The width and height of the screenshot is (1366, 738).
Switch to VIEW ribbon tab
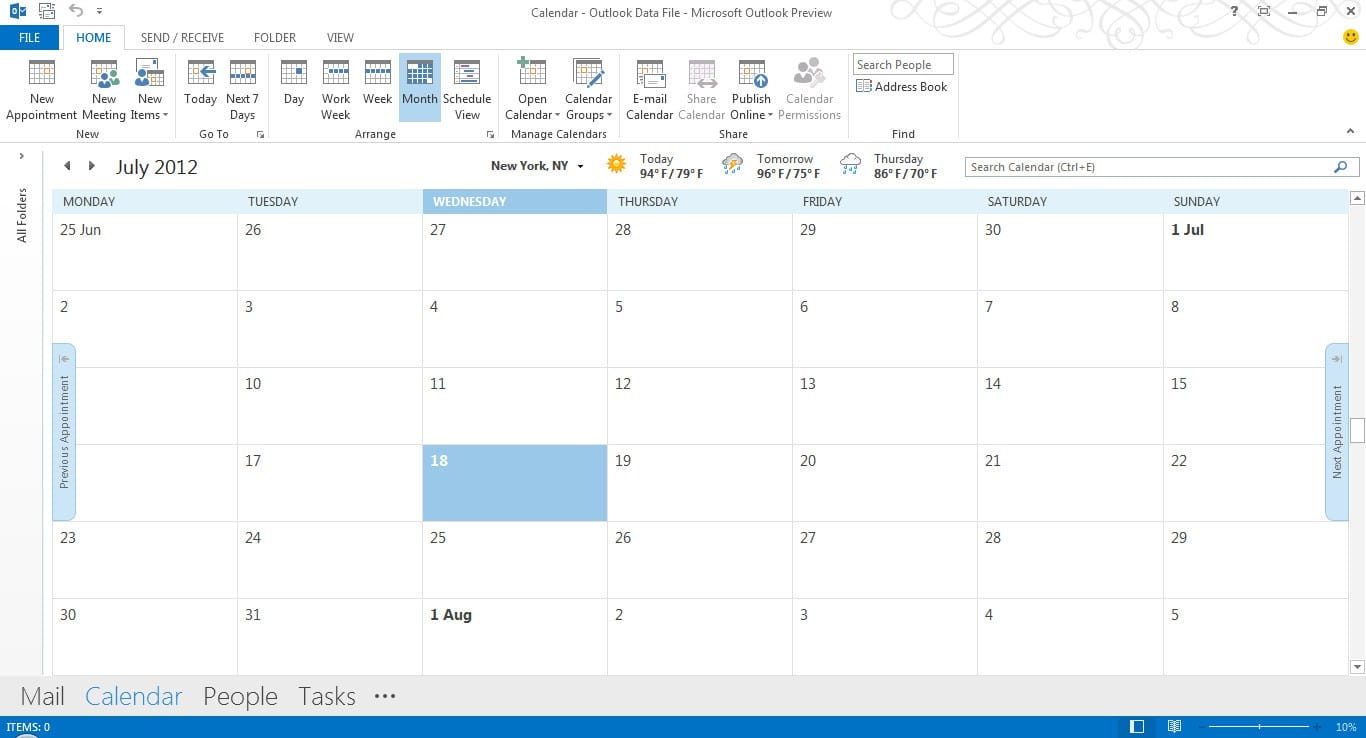[340, 38]
